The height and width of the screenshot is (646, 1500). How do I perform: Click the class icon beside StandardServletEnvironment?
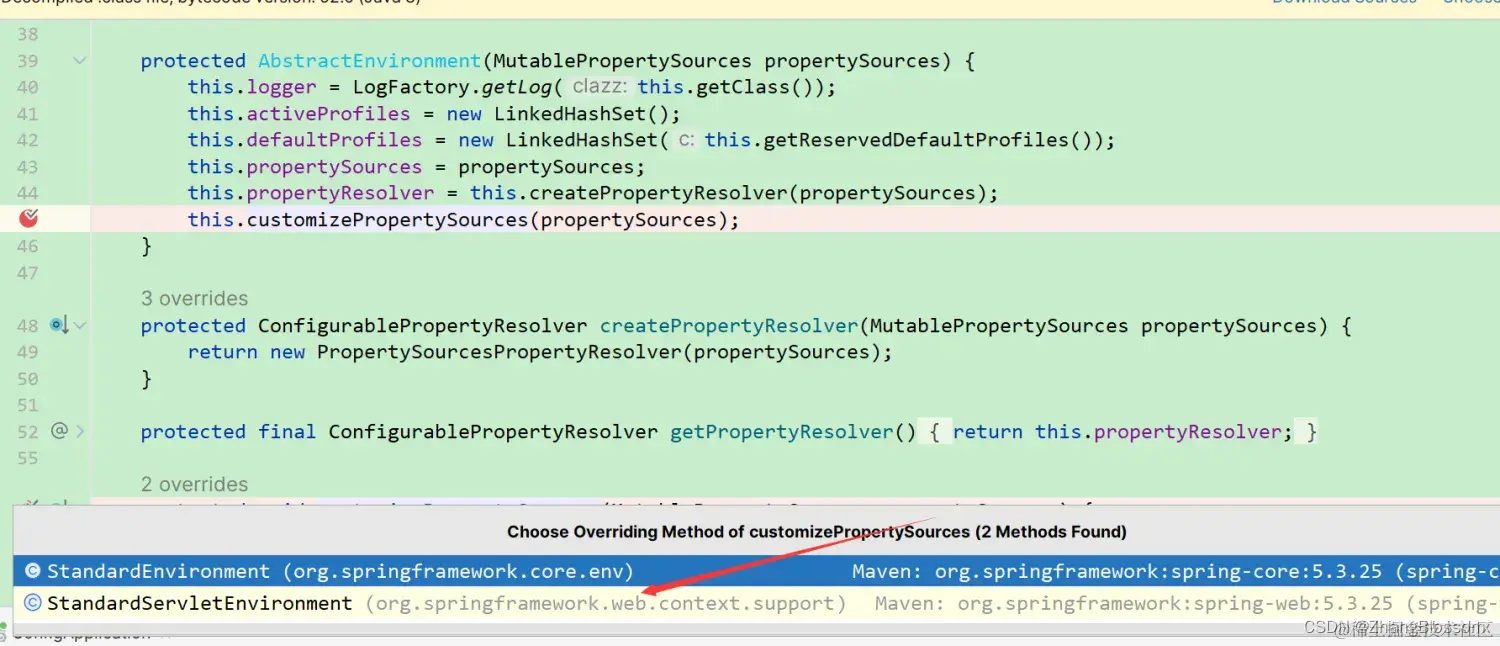[x=33, y=603]
